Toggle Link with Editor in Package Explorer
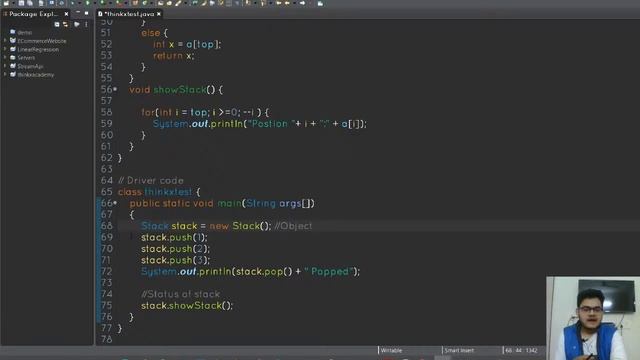 pyautogui.click(x=65, y=24)
